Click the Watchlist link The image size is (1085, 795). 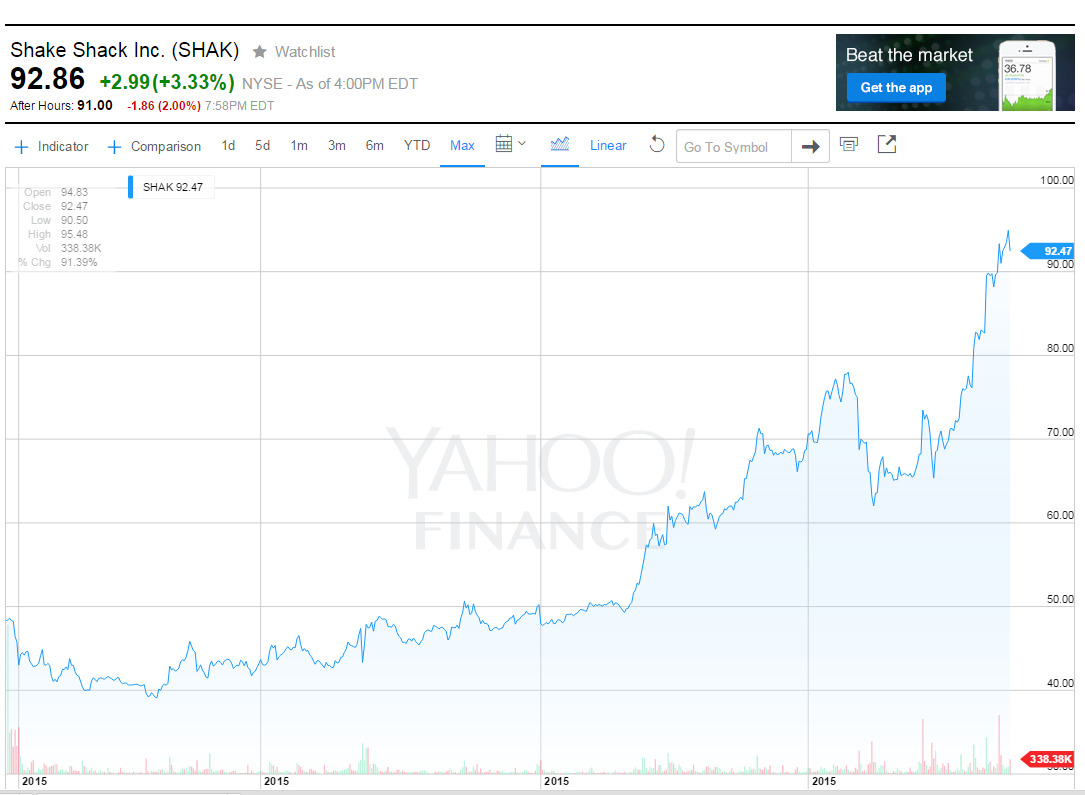(x=304, y=52)
